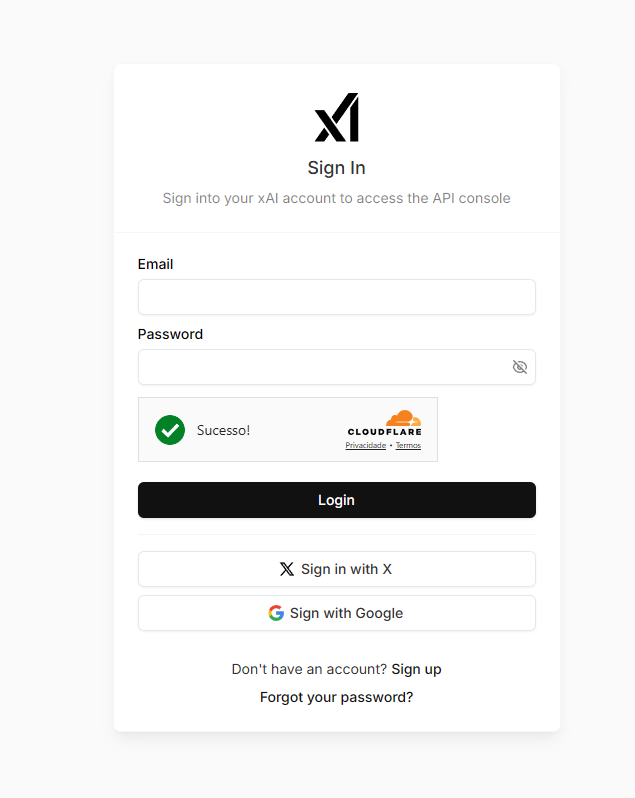The height and width of the screenshot is (798, 635).
Task: Click the Cloudflare cloud logo
Action: point(403,418)
